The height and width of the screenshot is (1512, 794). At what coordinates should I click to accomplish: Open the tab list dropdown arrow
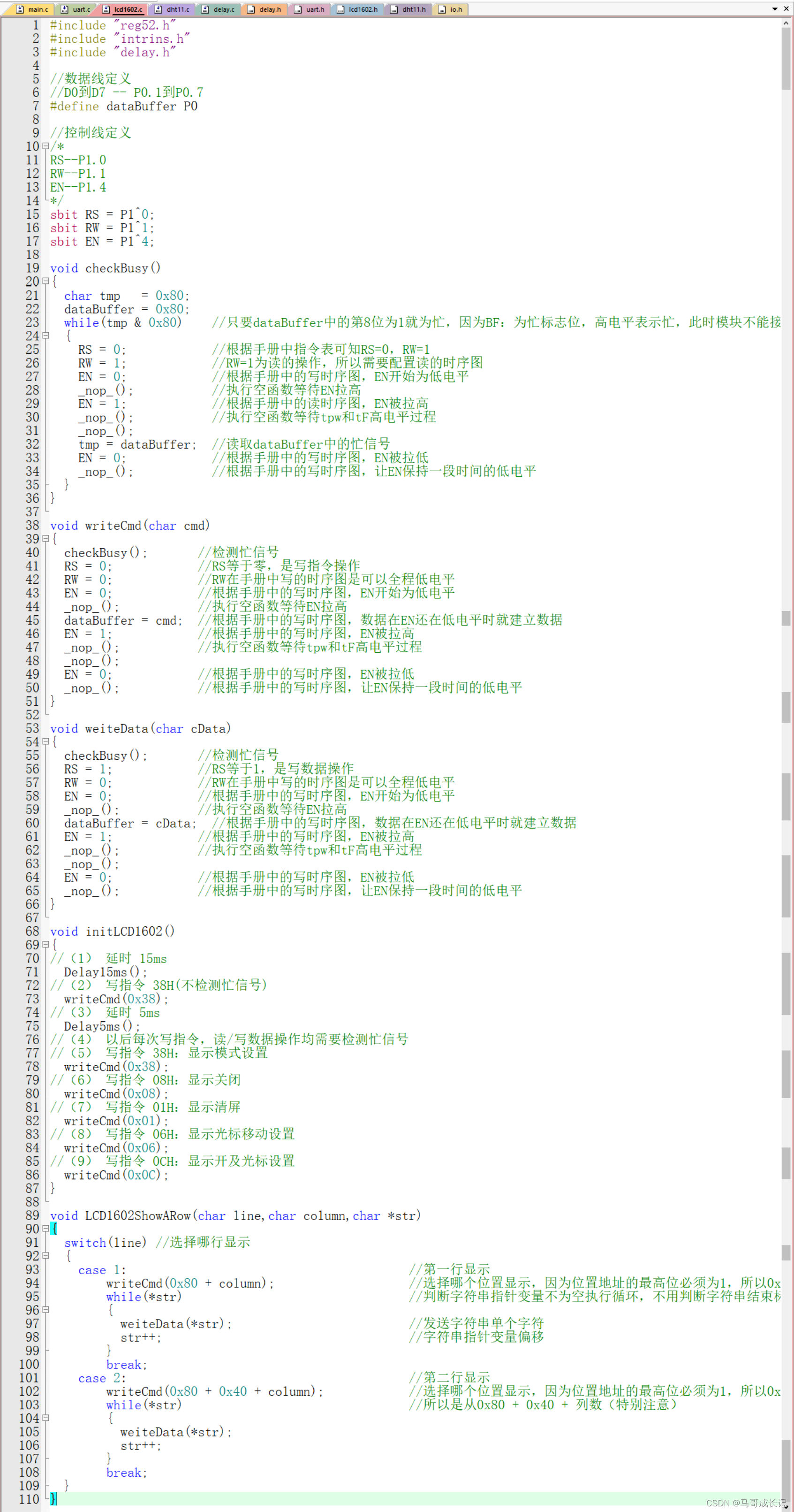point(775,9)
